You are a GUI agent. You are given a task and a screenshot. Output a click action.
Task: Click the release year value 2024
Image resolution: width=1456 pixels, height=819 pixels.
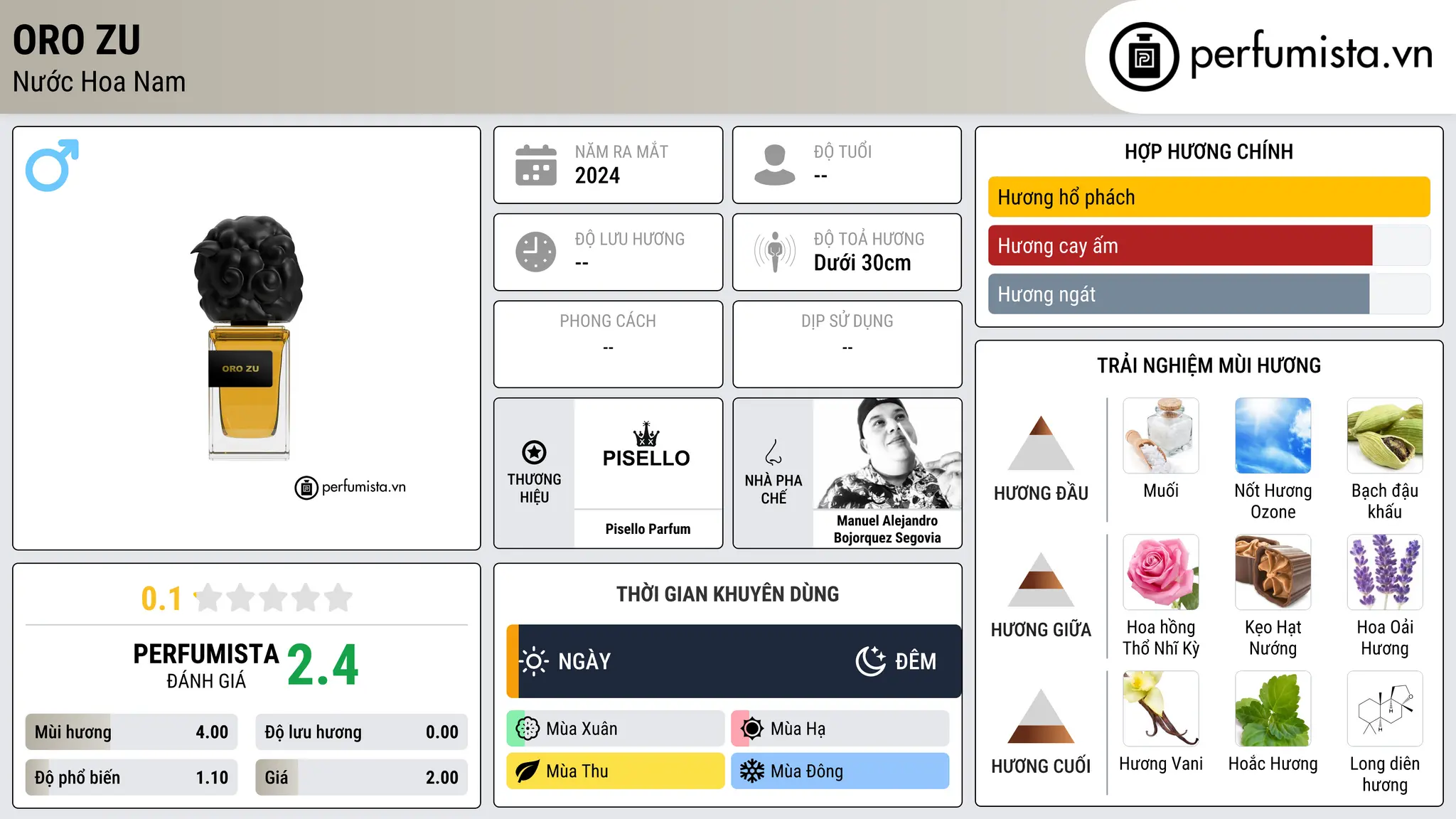click(597, 176)
